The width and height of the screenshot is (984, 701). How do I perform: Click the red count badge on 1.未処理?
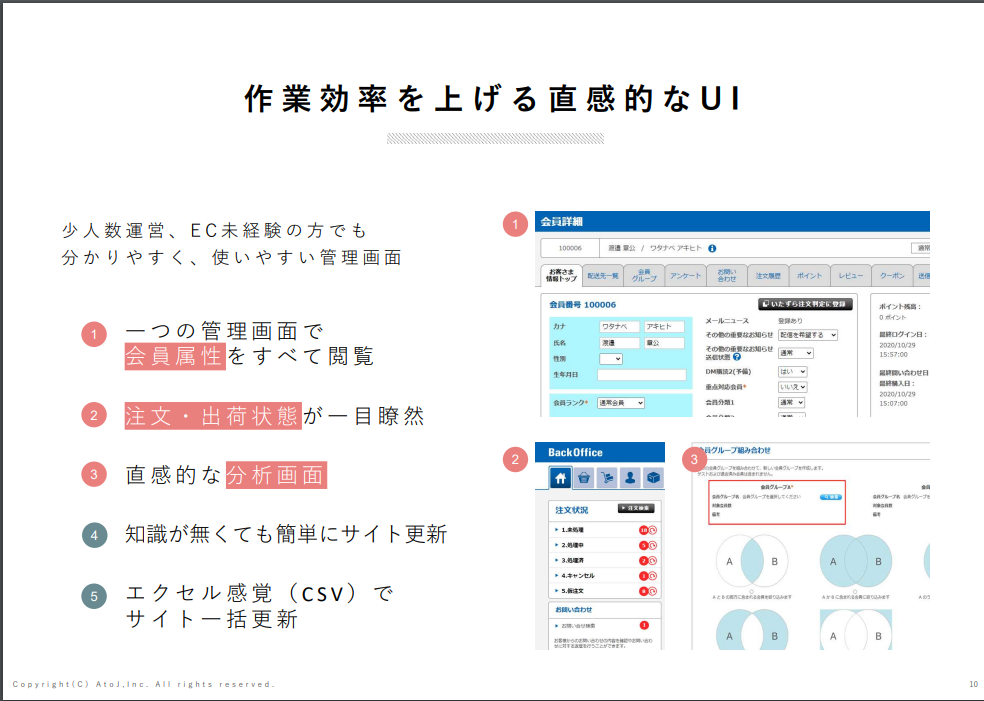(643, 530)
